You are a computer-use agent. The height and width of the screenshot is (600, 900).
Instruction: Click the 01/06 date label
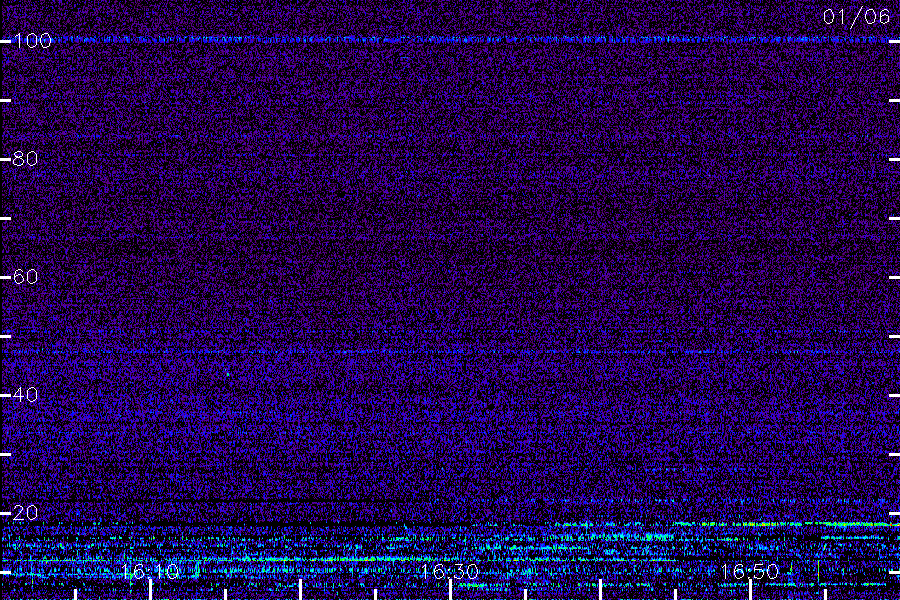pos(856,17)
